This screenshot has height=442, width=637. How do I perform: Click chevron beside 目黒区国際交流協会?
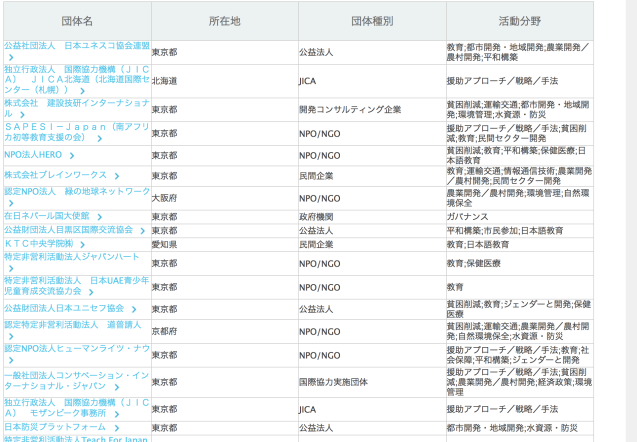coord(143,231)
